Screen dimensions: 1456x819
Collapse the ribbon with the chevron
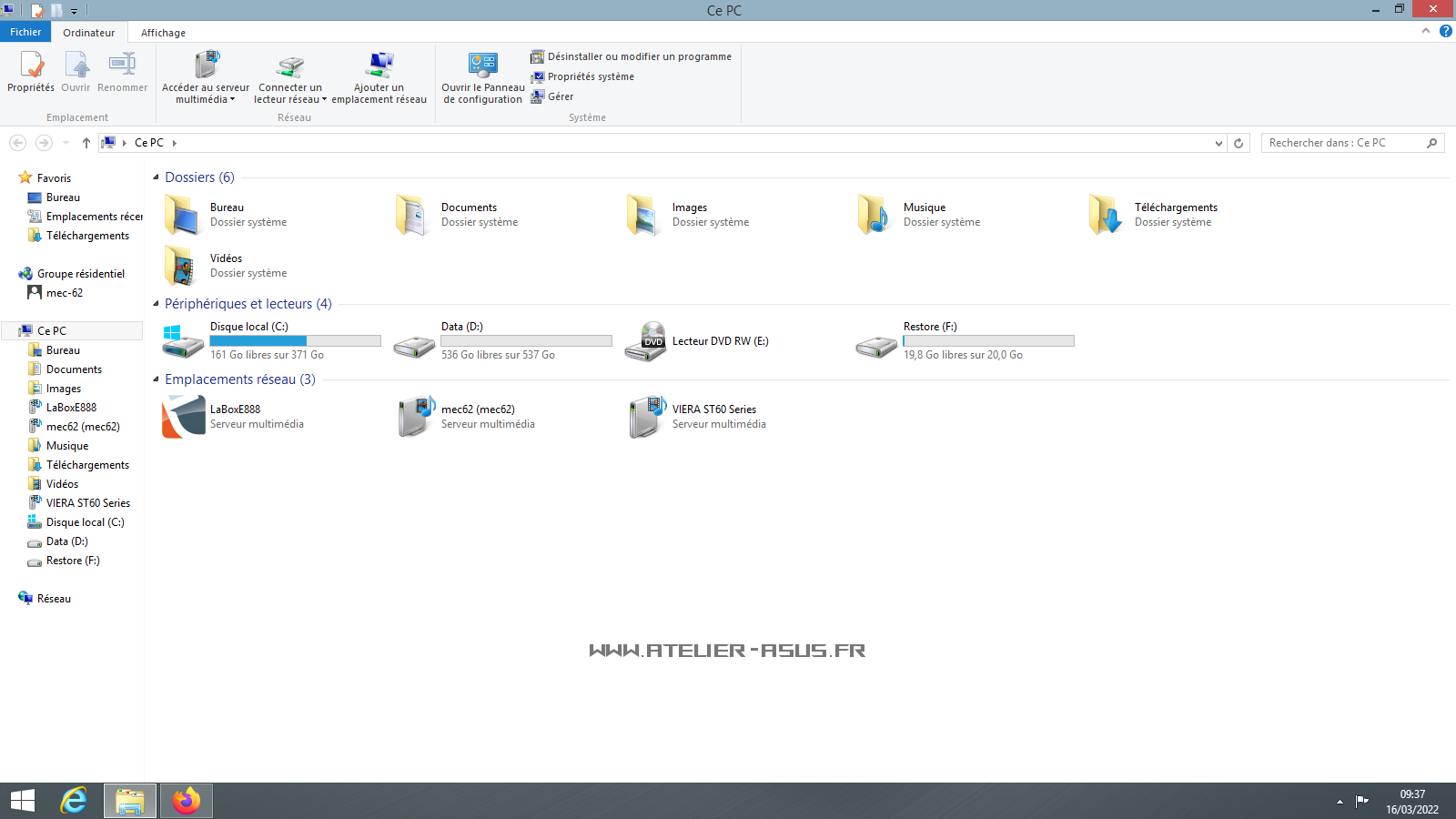click(1426, 31)
